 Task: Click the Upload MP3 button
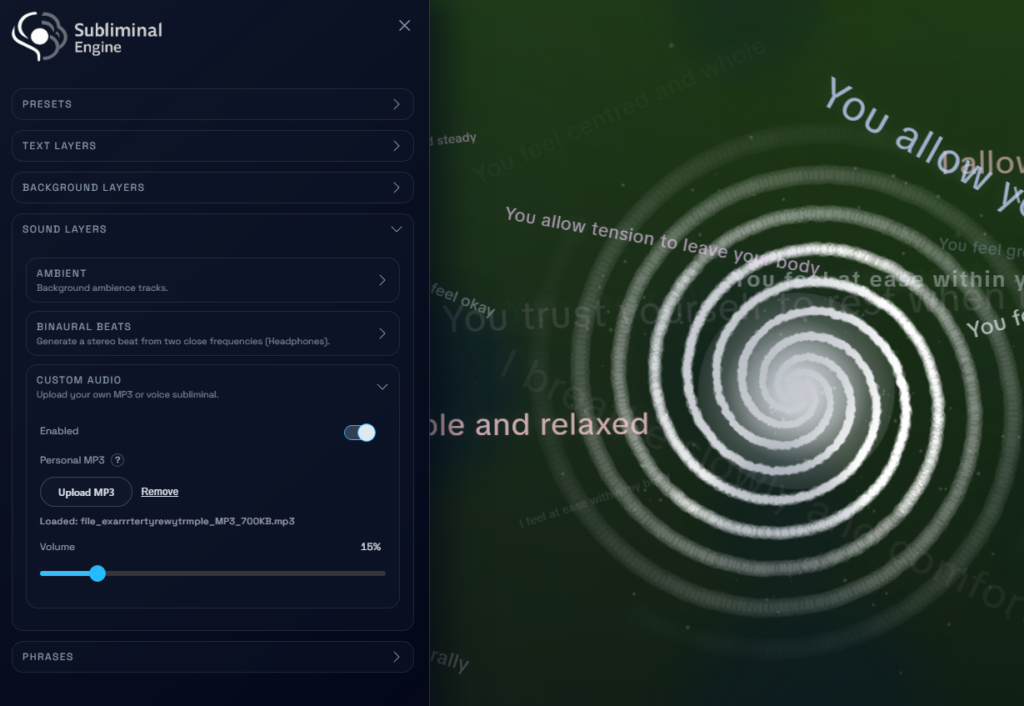(86, 492)
